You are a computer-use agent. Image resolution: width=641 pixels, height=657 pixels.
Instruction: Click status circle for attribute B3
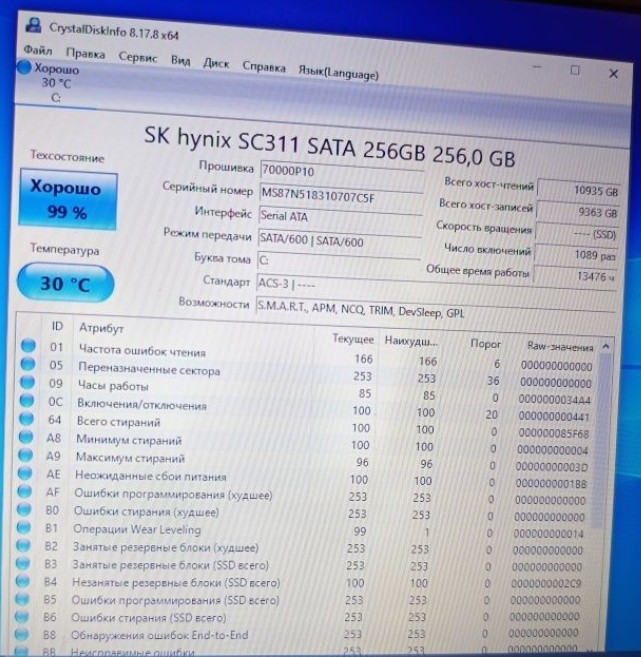(x=23, y=563)
